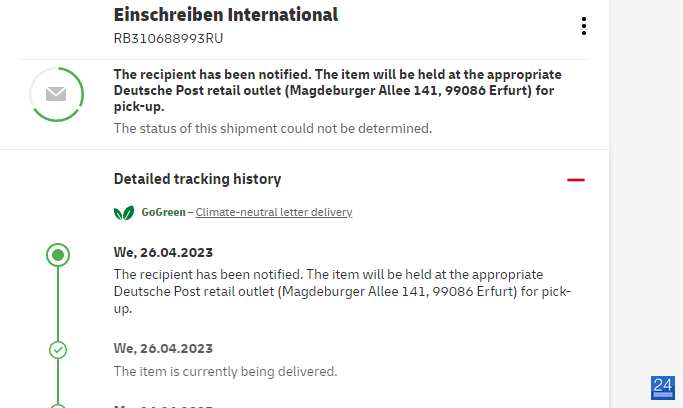Click tracking number RB310688993RU

(x=168, y=38)
